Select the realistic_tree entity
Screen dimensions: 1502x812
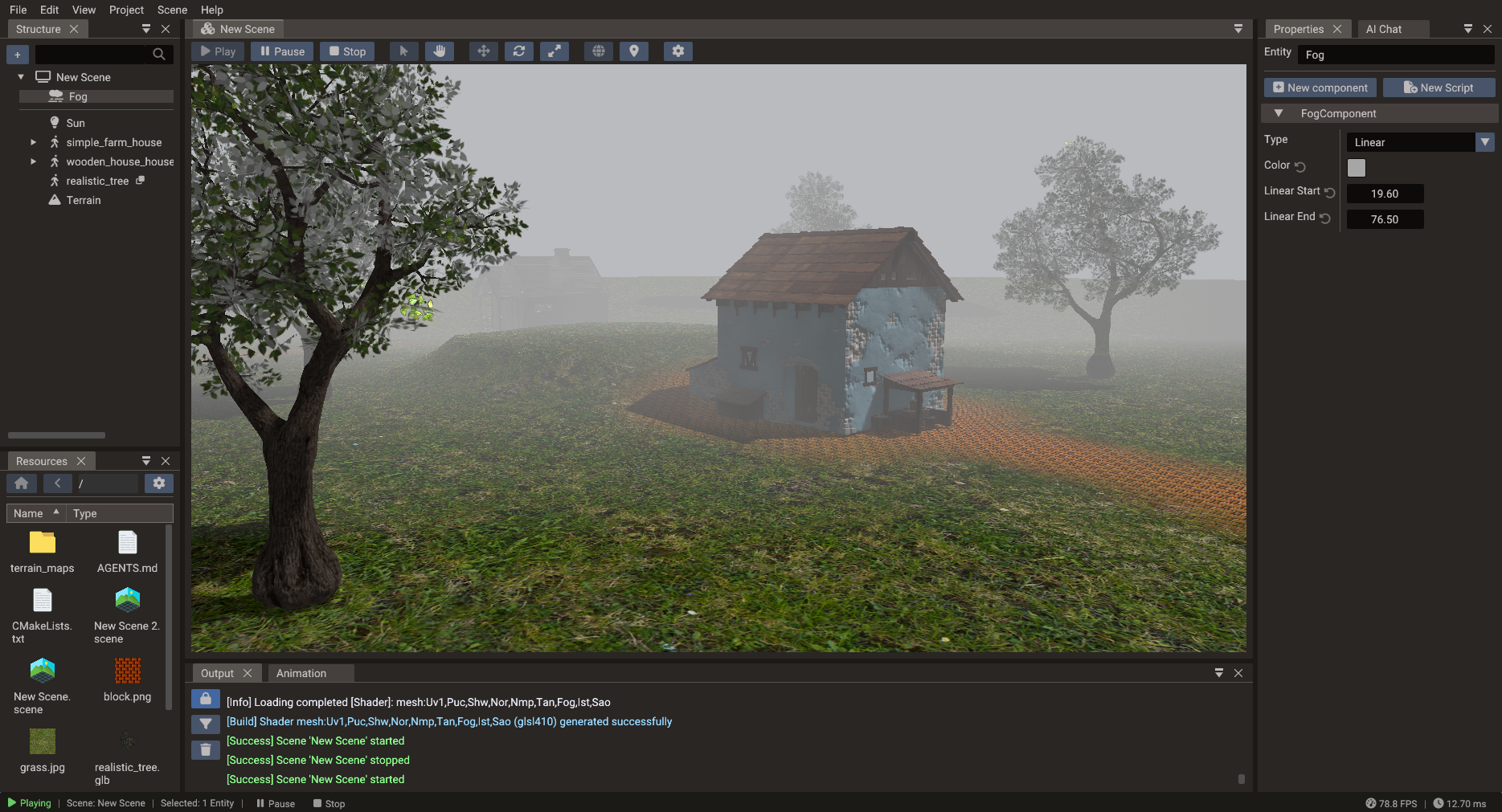coord(97,181)
